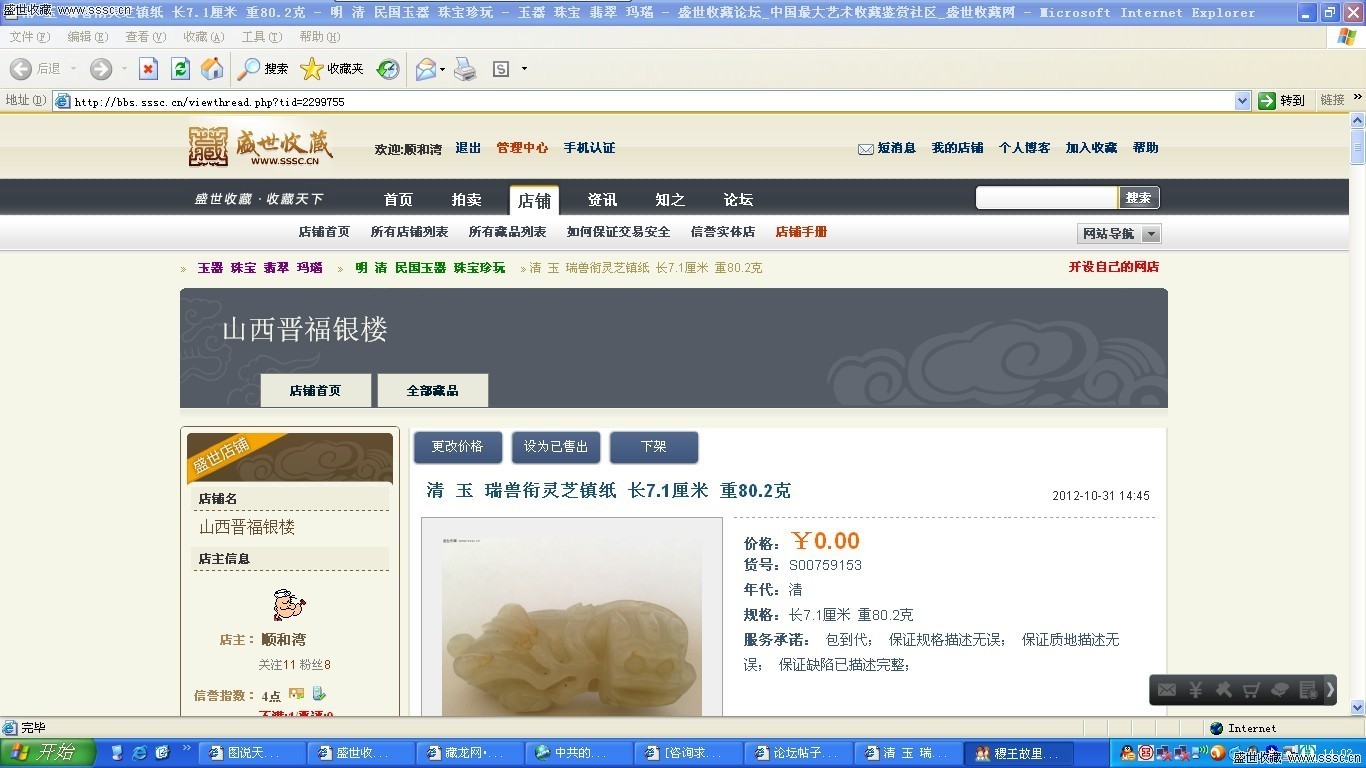Open browsing History clock icon
Viewport: 1366px width, 768px height.
tap(388, 69)
